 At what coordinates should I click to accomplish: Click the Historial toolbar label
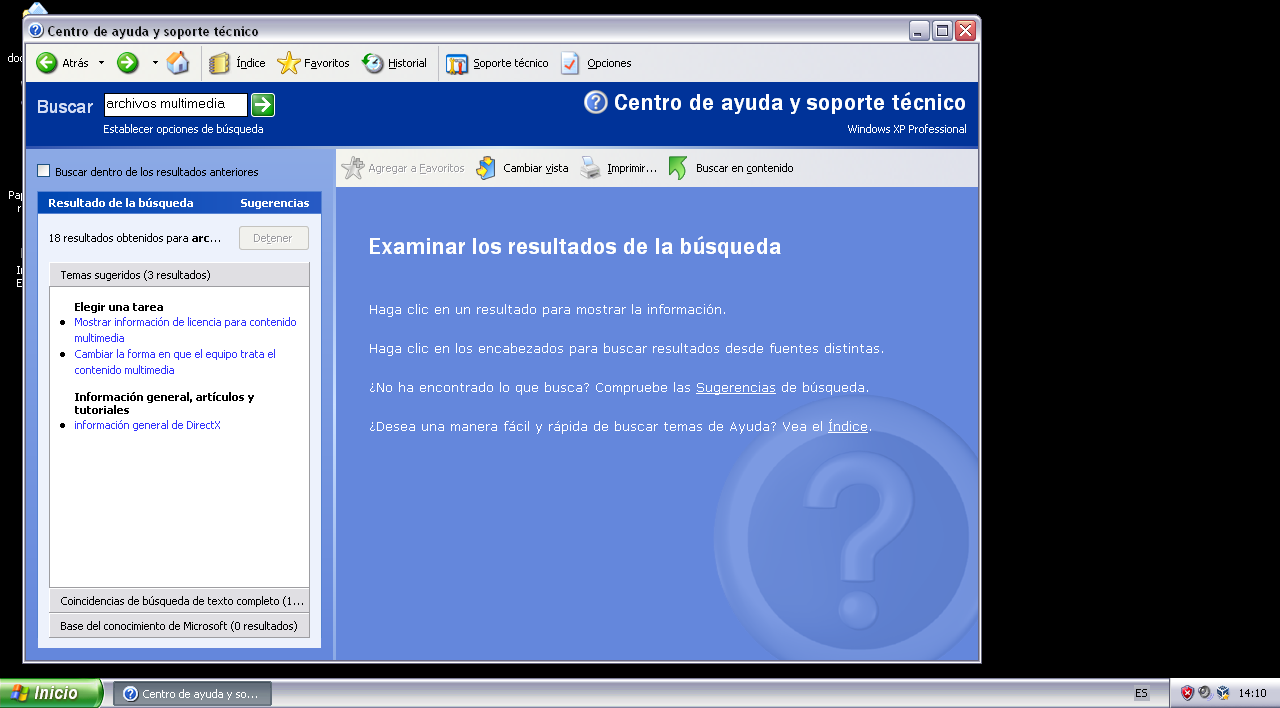click(407, 63)
